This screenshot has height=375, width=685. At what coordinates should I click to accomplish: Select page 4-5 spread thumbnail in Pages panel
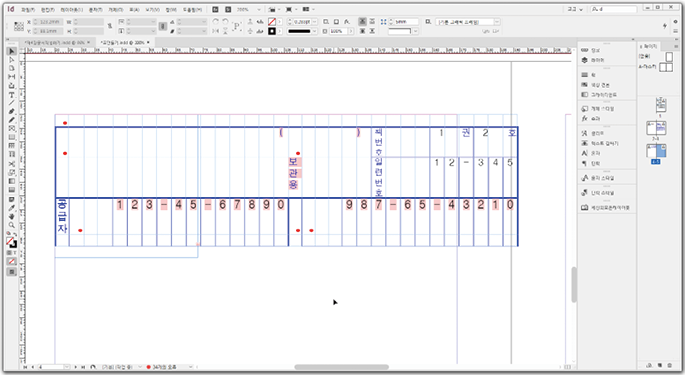(656, 151)
